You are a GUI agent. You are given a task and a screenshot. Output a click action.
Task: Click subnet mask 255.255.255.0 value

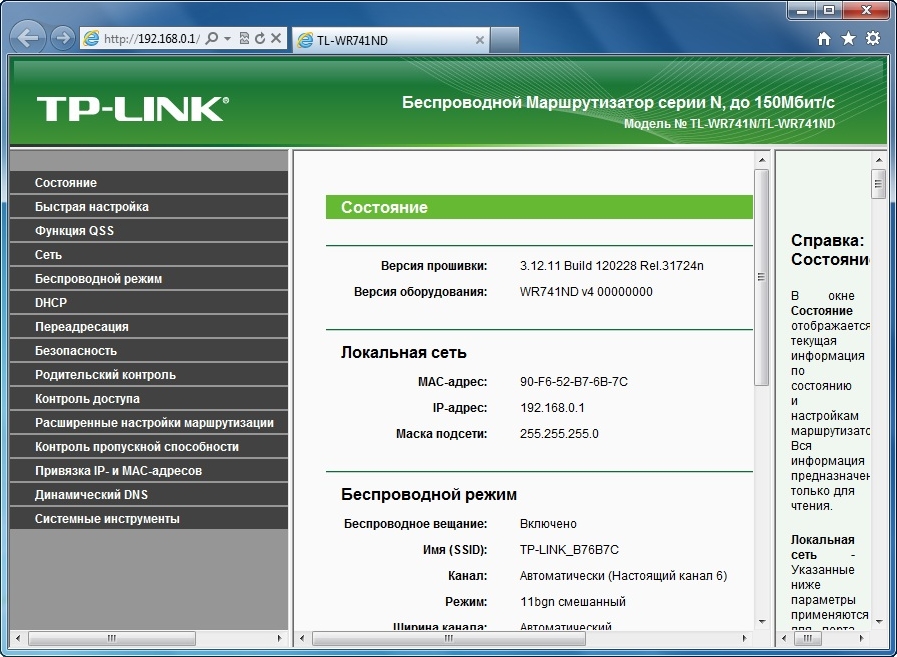pos(559,434)
